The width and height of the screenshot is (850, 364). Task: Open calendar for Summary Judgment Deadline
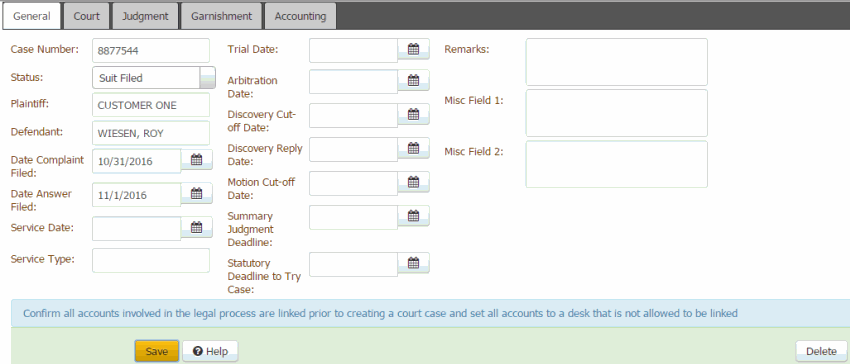[414, 216]
